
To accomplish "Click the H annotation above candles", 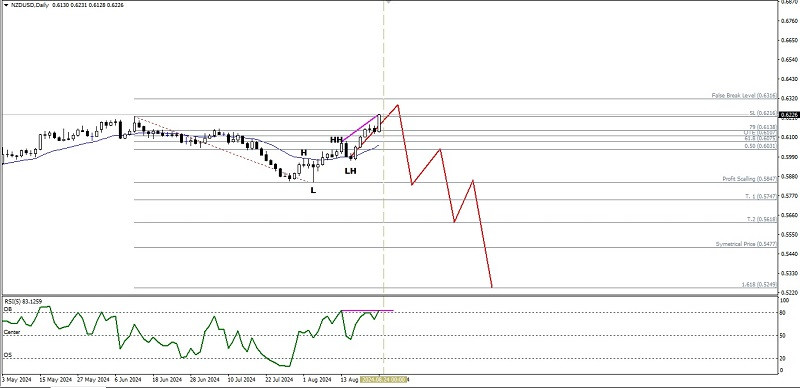I will [303, 153].
